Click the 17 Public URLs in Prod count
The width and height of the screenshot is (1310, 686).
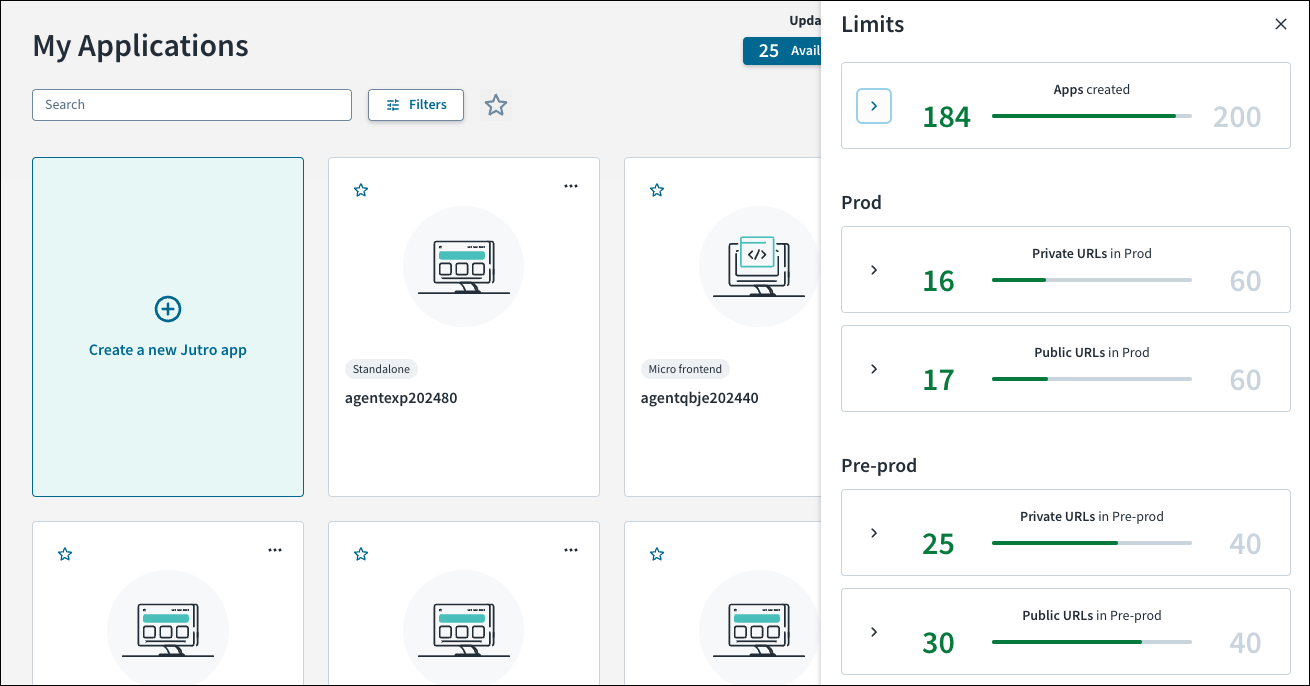[938, 380]
